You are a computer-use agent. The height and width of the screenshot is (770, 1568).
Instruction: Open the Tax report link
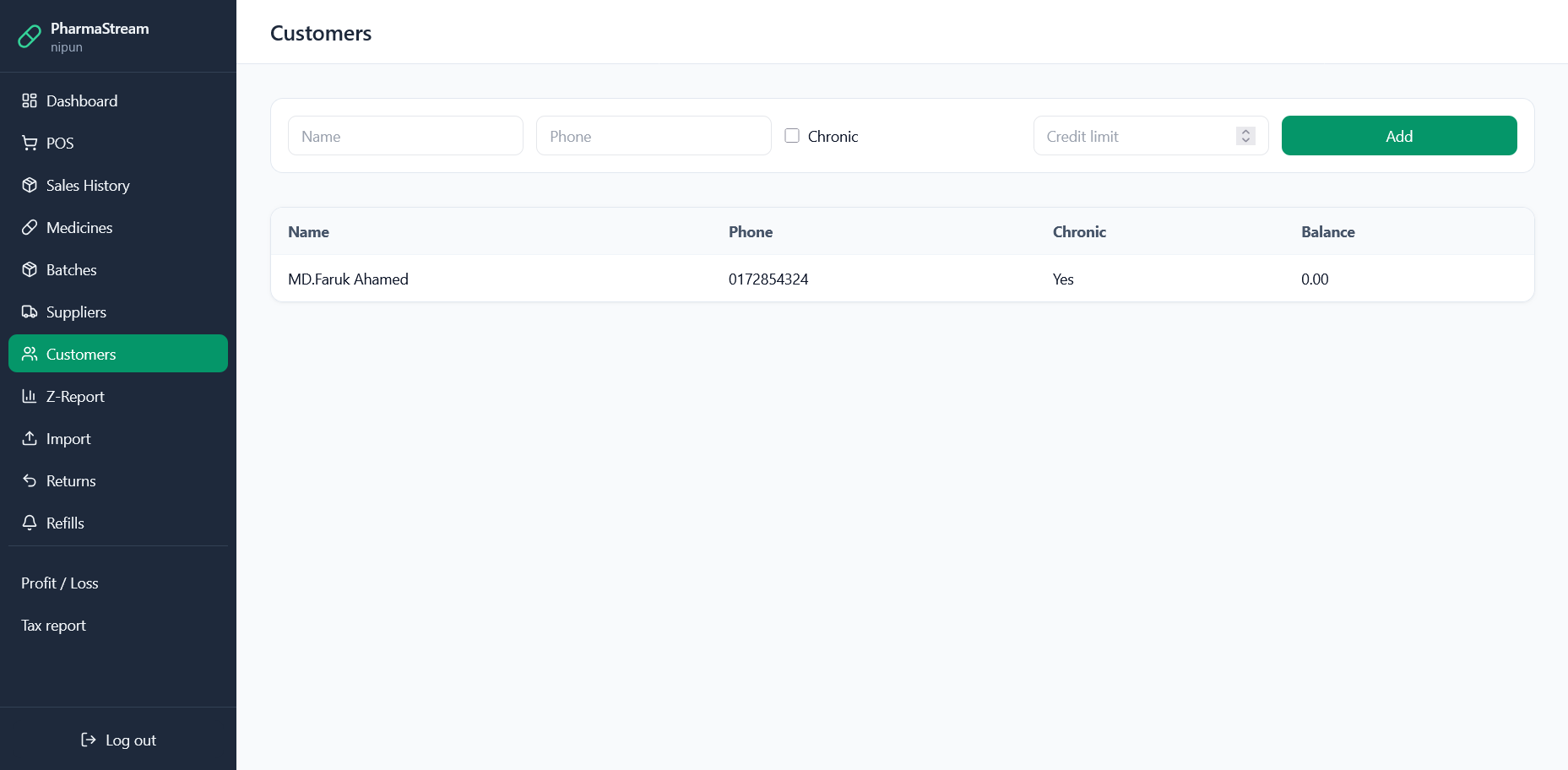(x=54, y=626)
